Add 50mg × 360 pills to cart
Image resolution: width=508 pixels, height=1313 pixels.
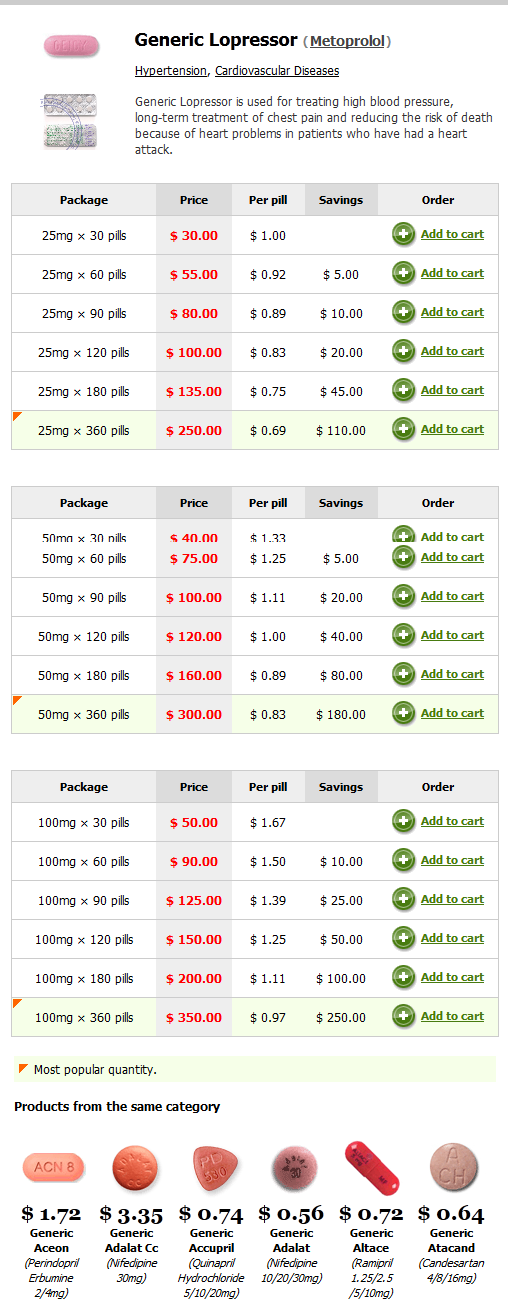pos(452,713)
